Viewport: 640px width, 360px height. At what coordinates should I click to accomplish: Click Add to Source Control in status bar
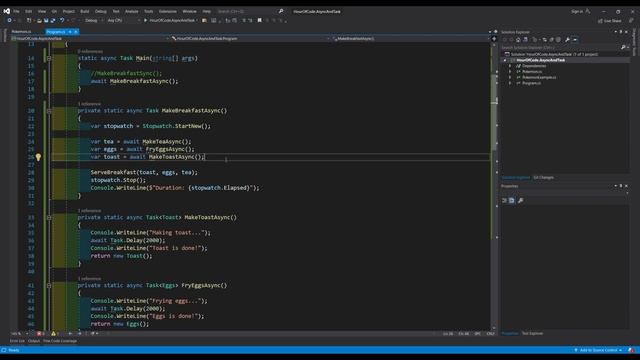click(x=598, y=350)
